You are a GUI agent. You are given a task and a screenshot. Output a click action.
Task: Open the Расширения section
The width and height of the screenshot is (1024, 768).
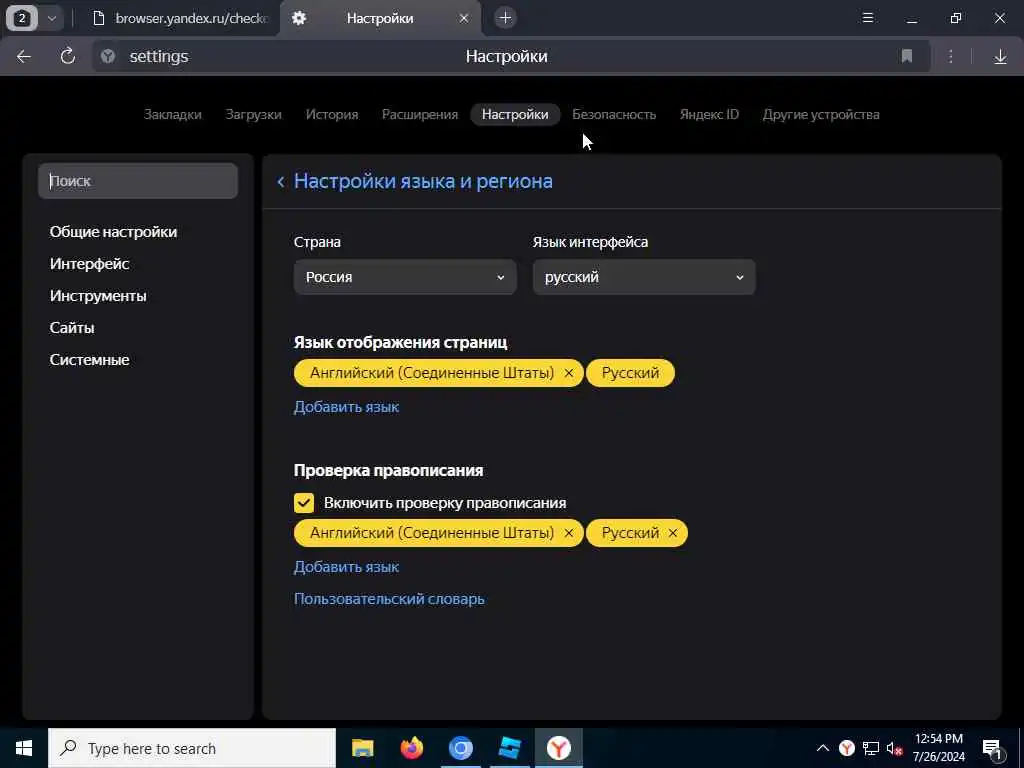coord(420,114)
